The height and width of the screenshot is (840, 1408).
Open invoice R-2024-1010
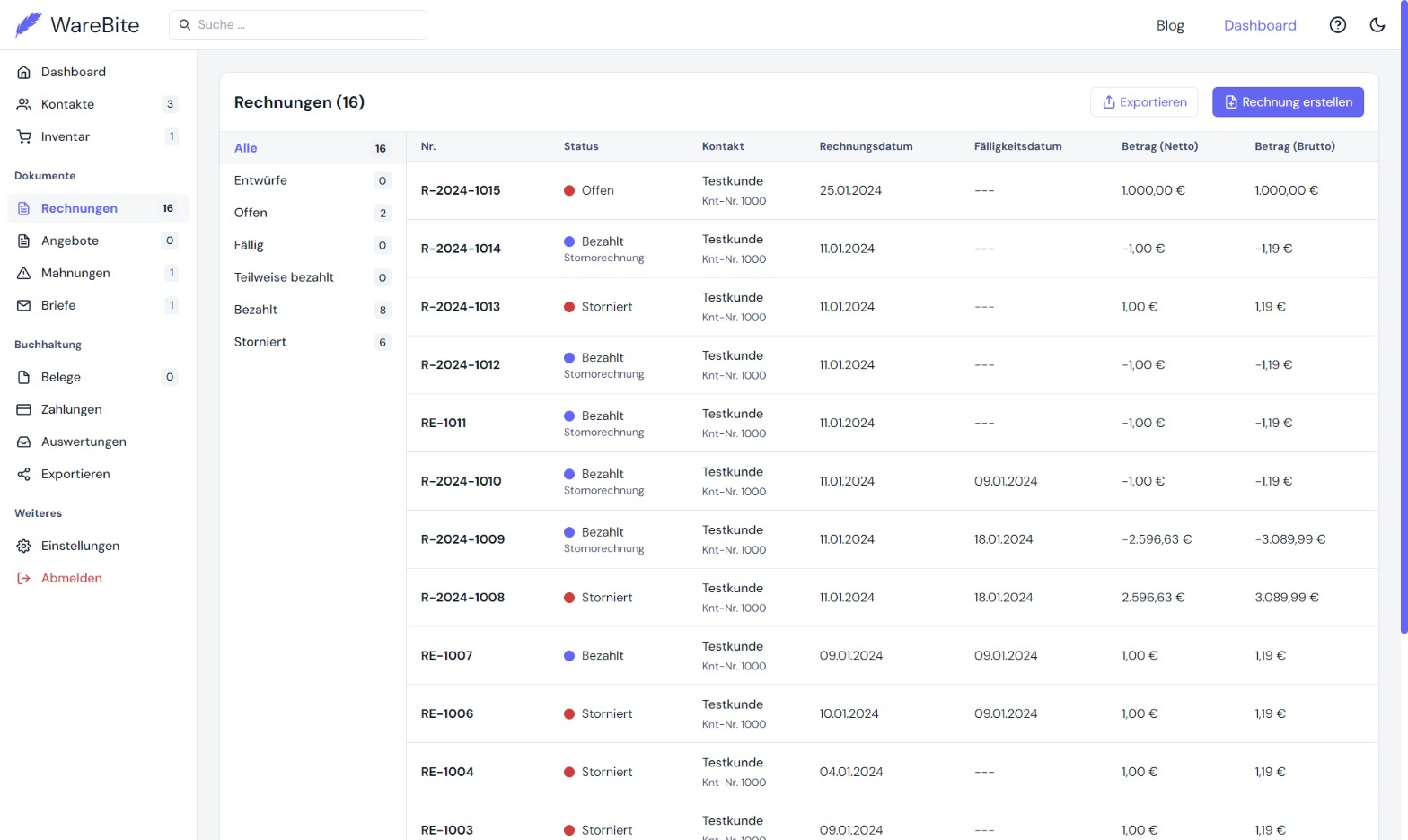coord(462,481)
